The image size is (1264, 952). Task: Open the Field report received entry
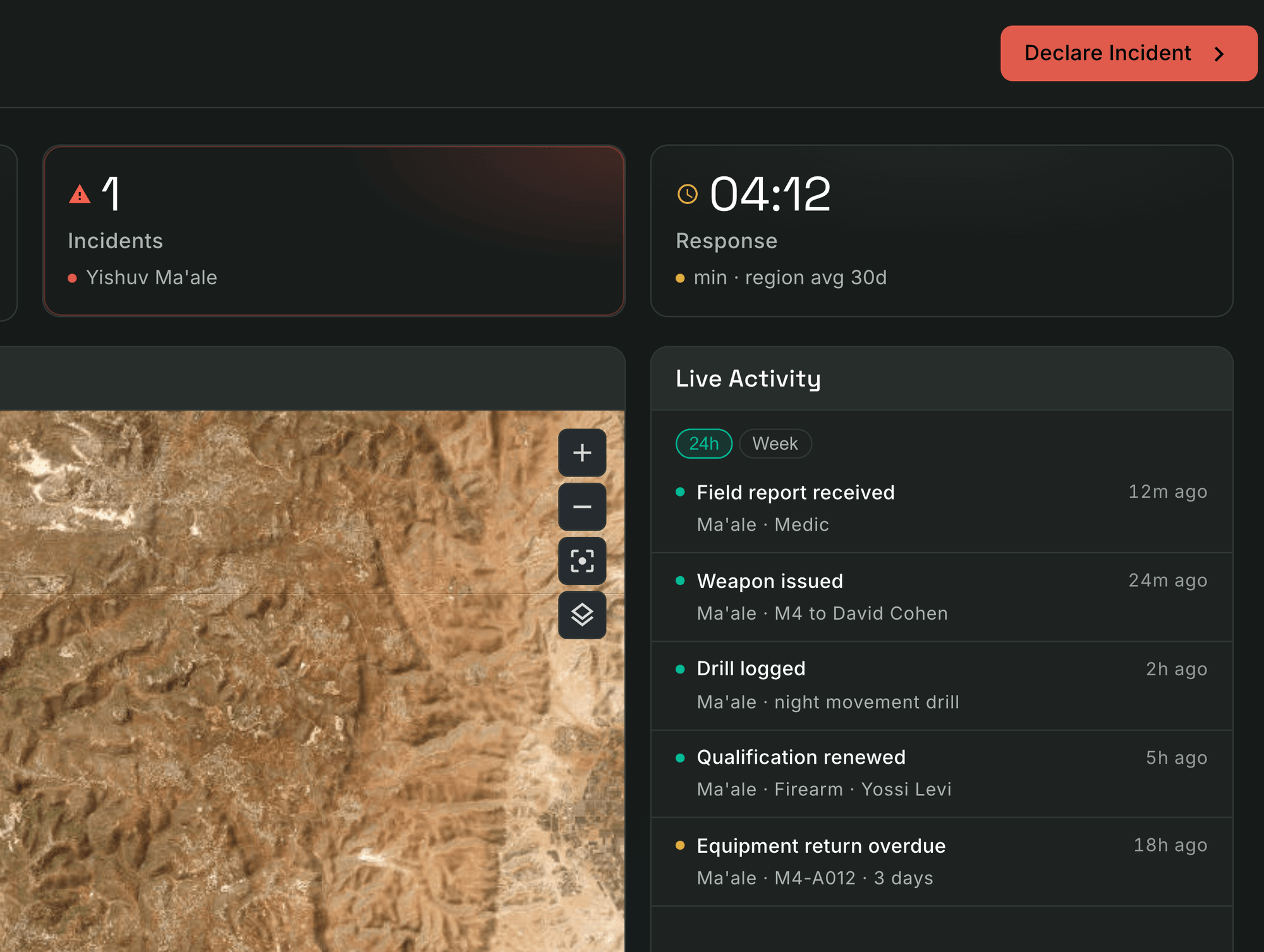click(x=942, y=508)
